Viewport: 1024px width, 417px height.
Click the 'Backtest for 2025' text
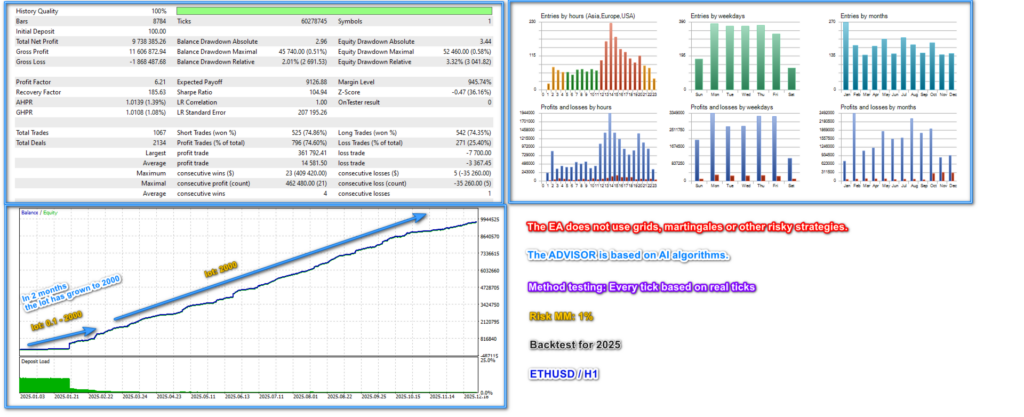pos(576,345)
